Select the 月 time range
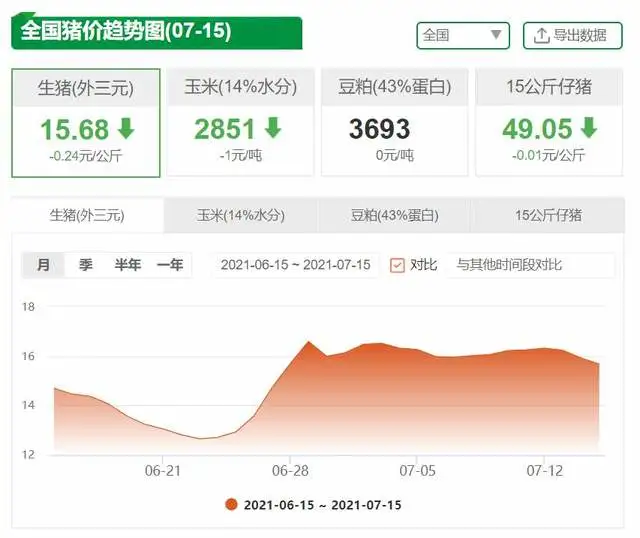This screenshot has height=538, width=640. click(x=43, y=265)
